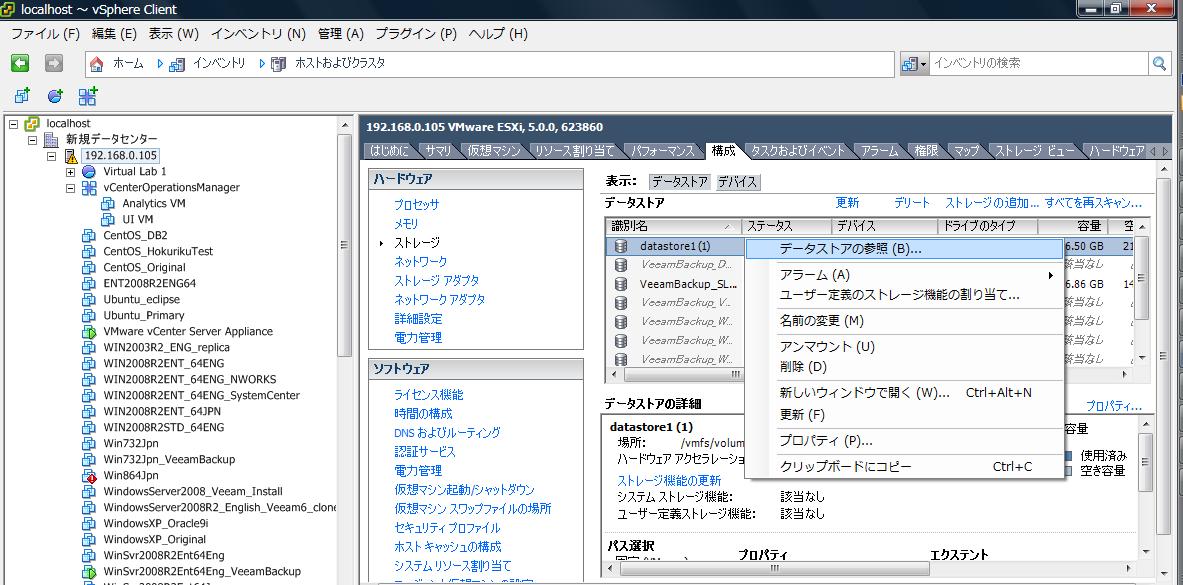The height and width of the screenshot is (585, 1183).
Task: Open アラーム (A) submenu arrow
Action: [x=1051, y=276]
